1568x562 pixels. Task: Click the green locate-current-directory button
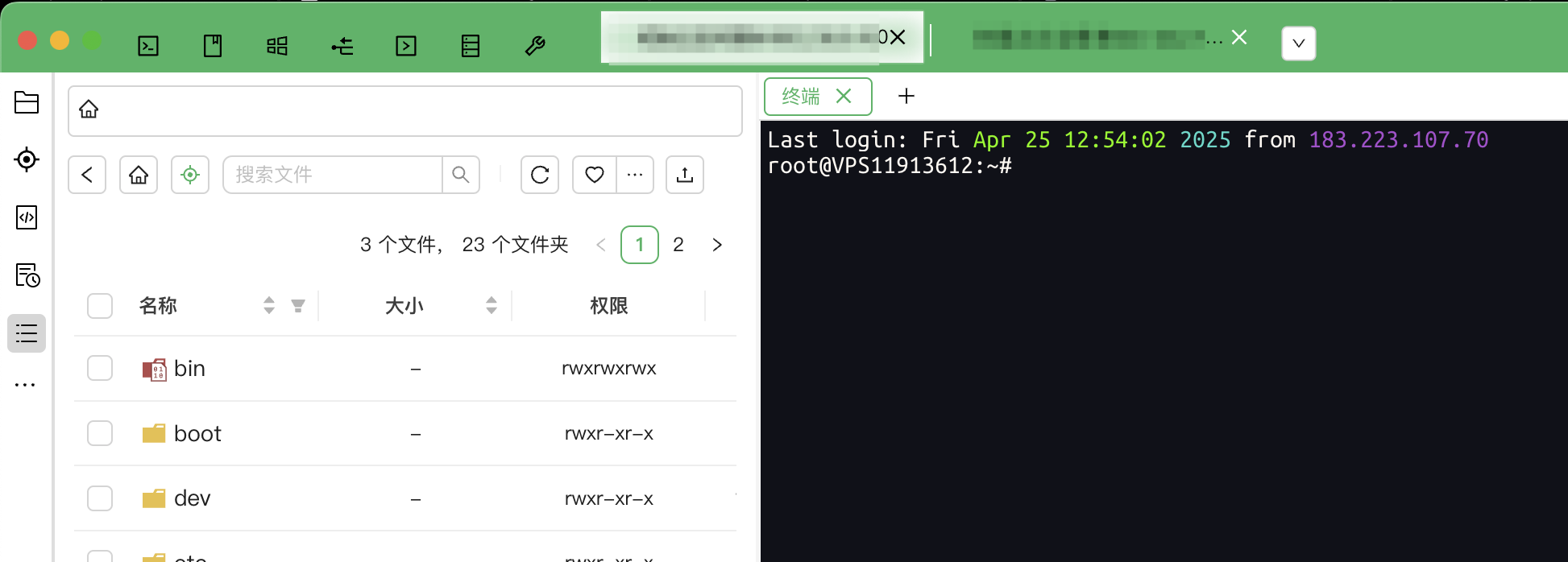point(190,175)
